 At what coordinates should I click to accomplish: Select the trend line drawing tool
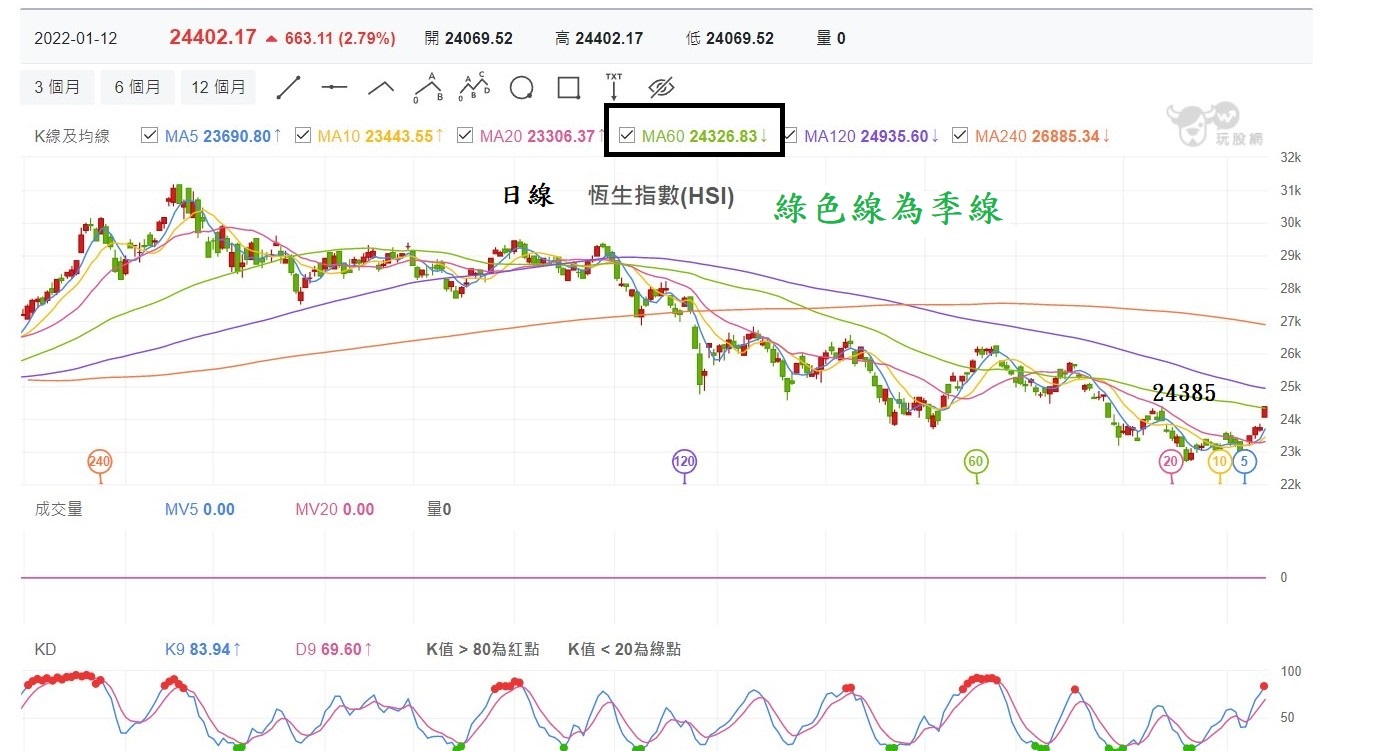coord(288,87)
